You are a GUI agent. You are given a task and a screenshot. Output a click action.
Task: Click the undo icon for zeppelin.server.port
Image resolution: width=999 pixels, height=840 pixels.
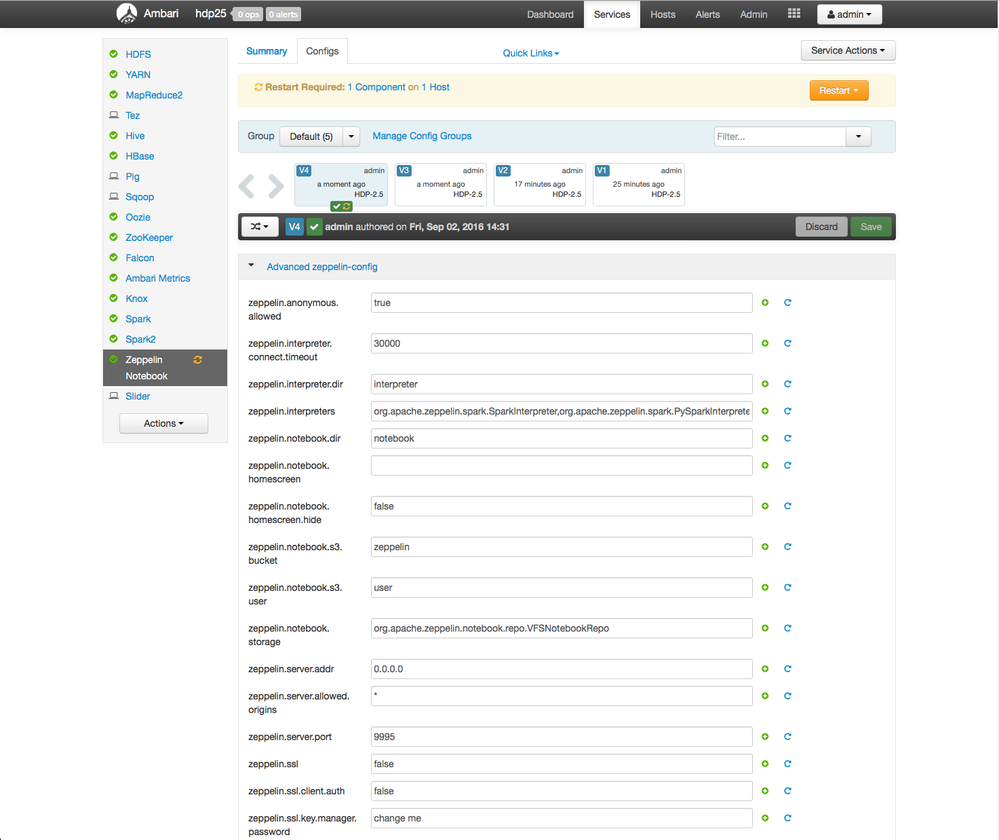(787, 737)
